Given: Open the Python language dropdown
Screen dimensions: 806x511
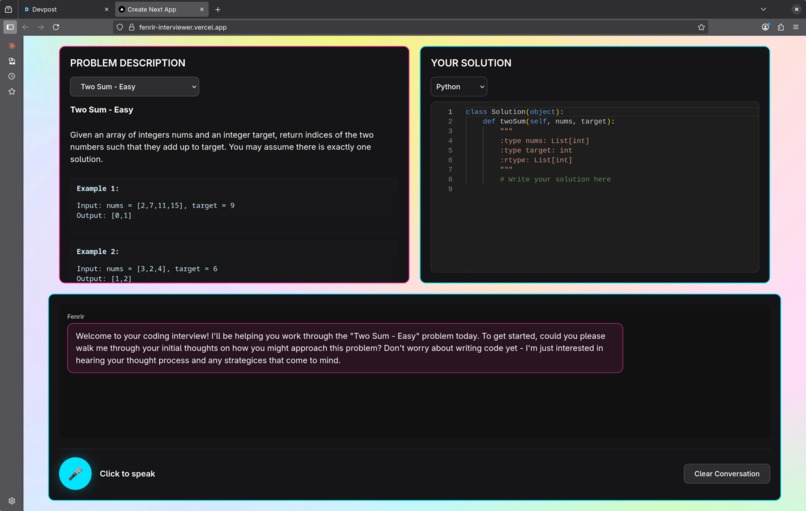Looking at the screenshot, I should pos(459,87).
